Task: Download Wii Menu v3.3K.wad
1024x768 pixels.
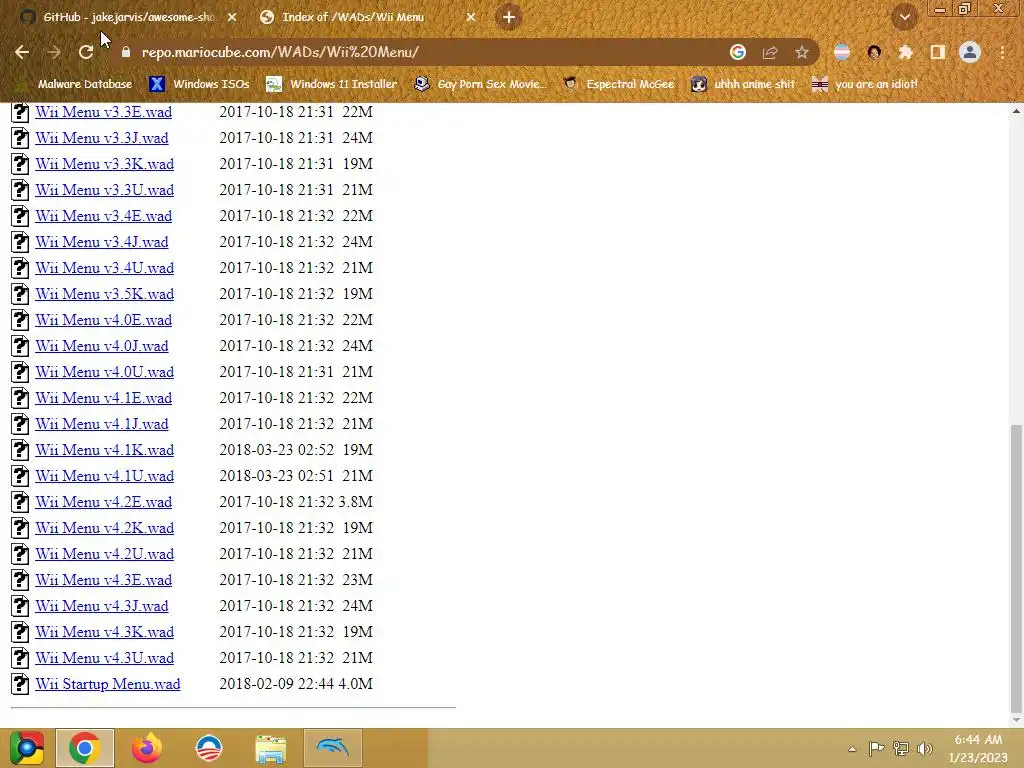Action: (104, 164)
